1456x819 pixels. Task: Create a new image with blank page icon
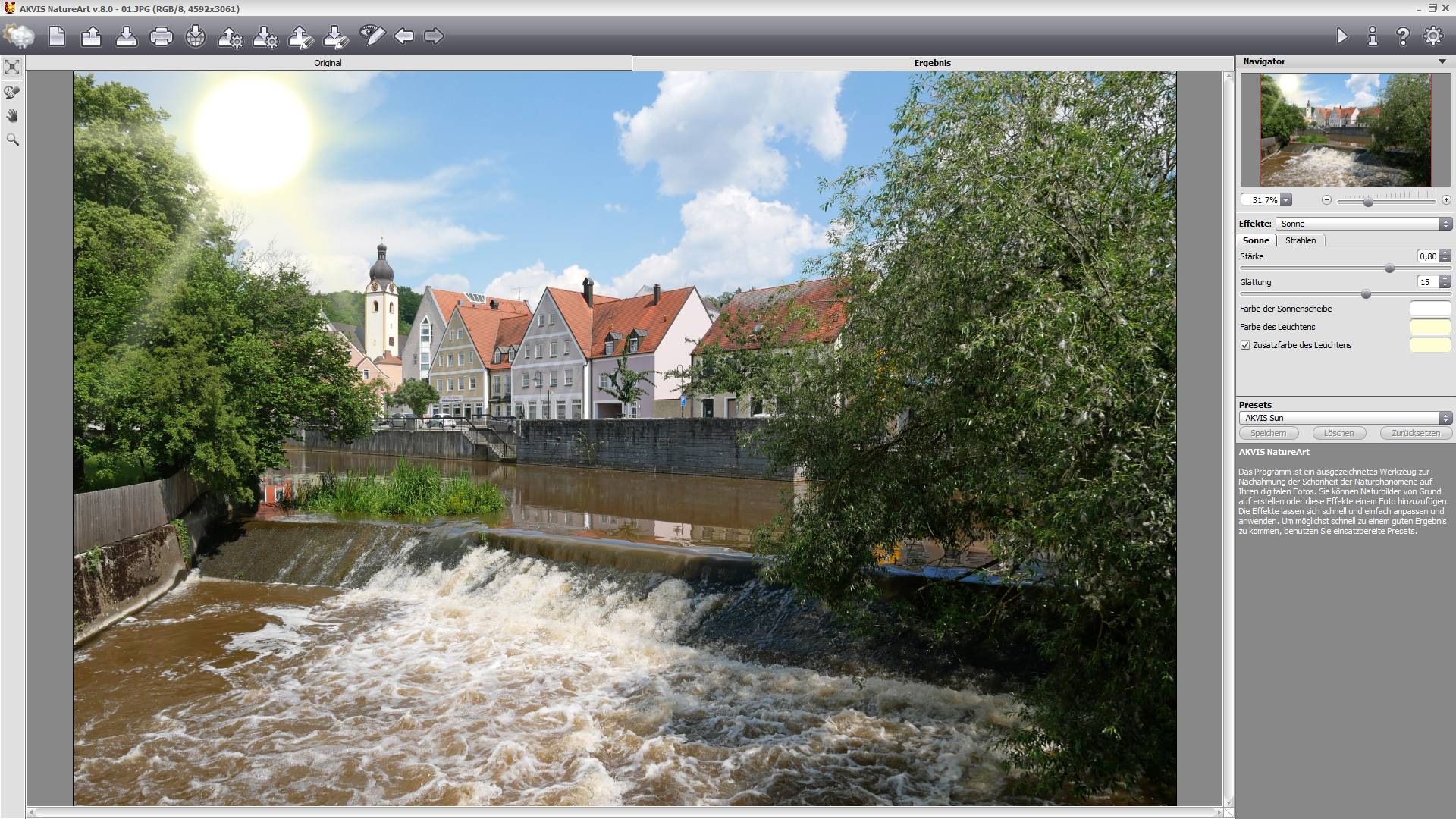point(57,36)
